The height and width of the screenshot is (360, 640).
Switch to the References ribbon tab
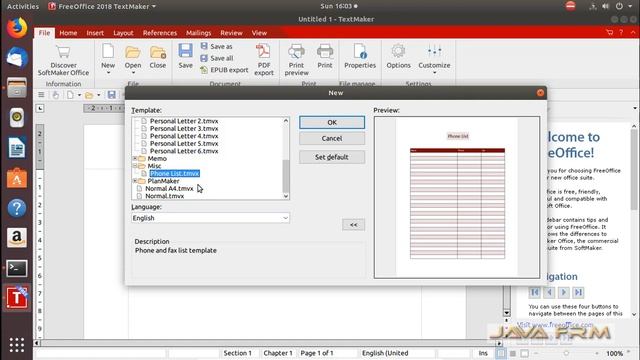pos(160,33)
